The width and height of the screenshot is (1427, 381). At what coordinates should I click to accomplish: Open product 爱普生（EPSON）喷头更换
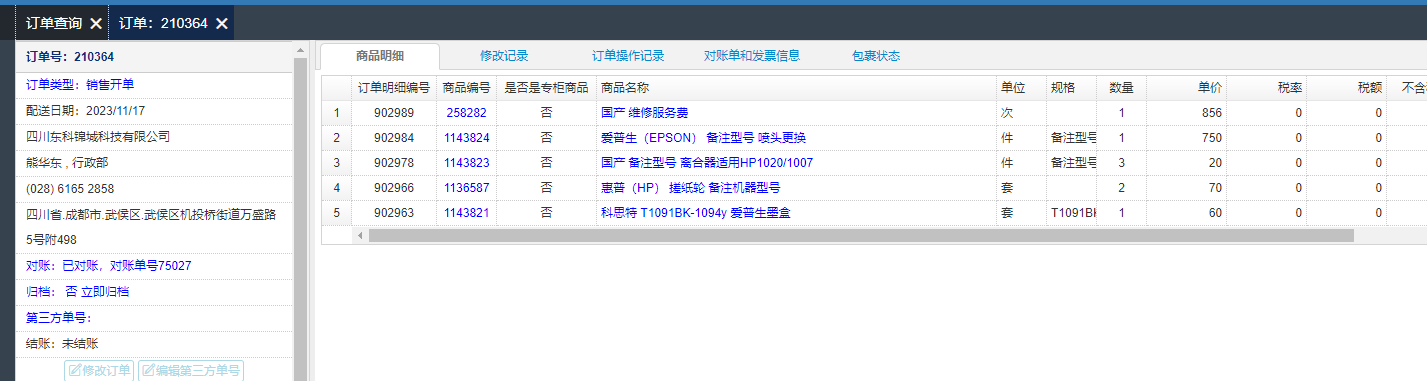coord(703,138)
